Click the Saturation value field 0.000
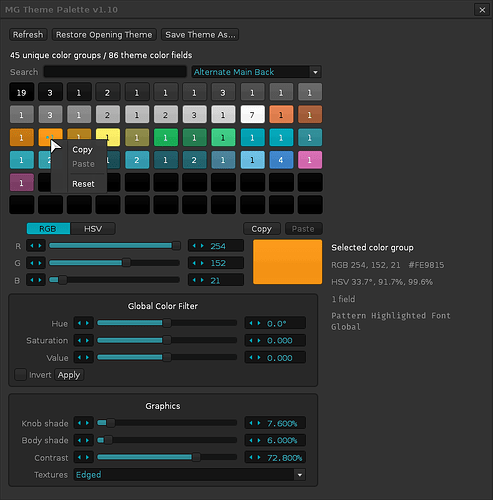The image size is (493, 500). (275, 340)
